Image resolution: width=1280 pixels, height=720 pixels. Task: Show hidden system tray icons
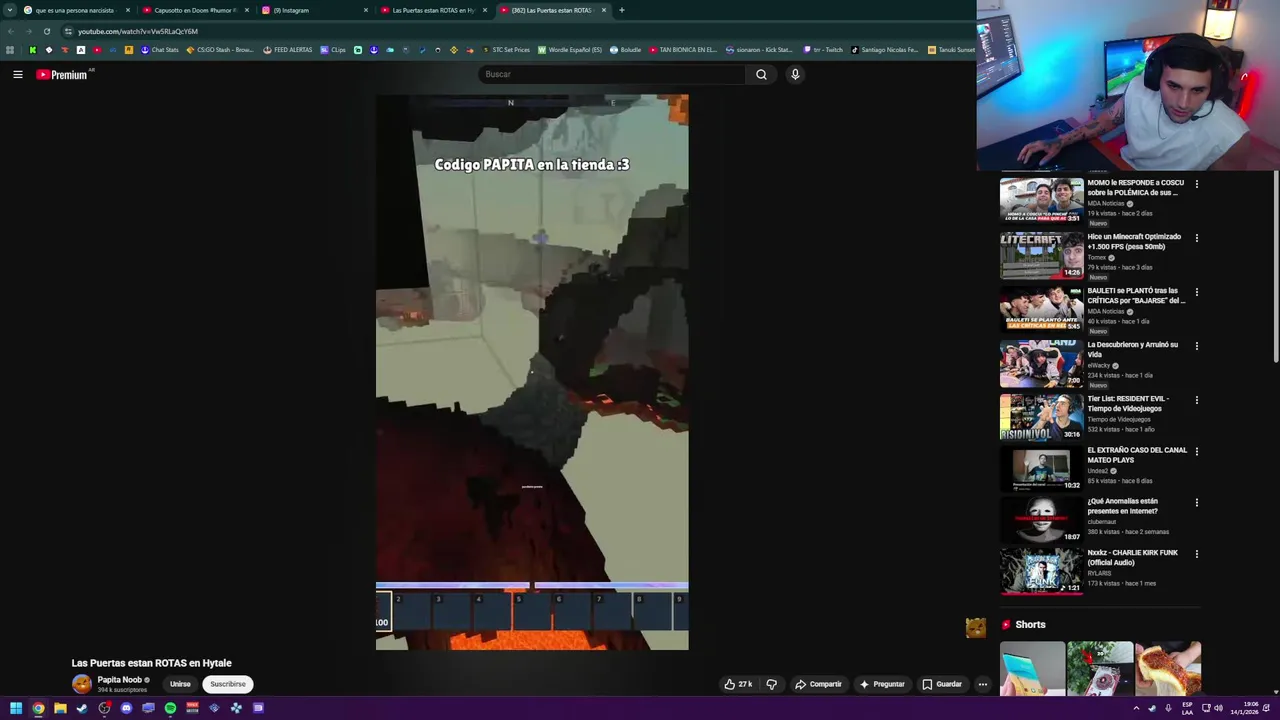pos(1136,708)
